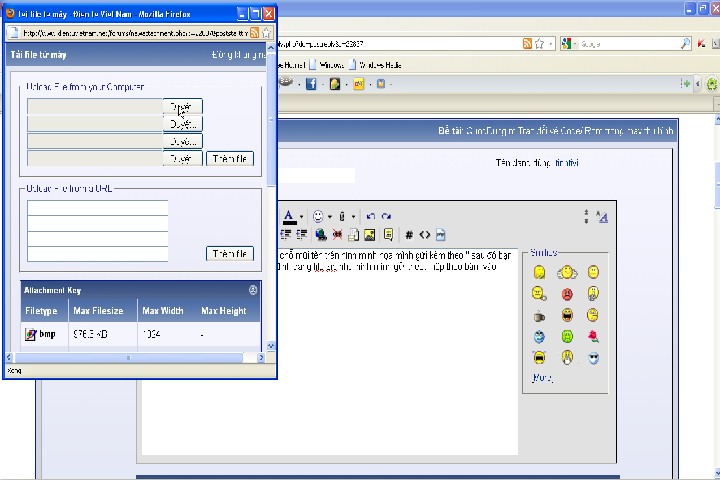Click popup vertical scroll down arrow

pyautogui.click(x=271, y=346)
